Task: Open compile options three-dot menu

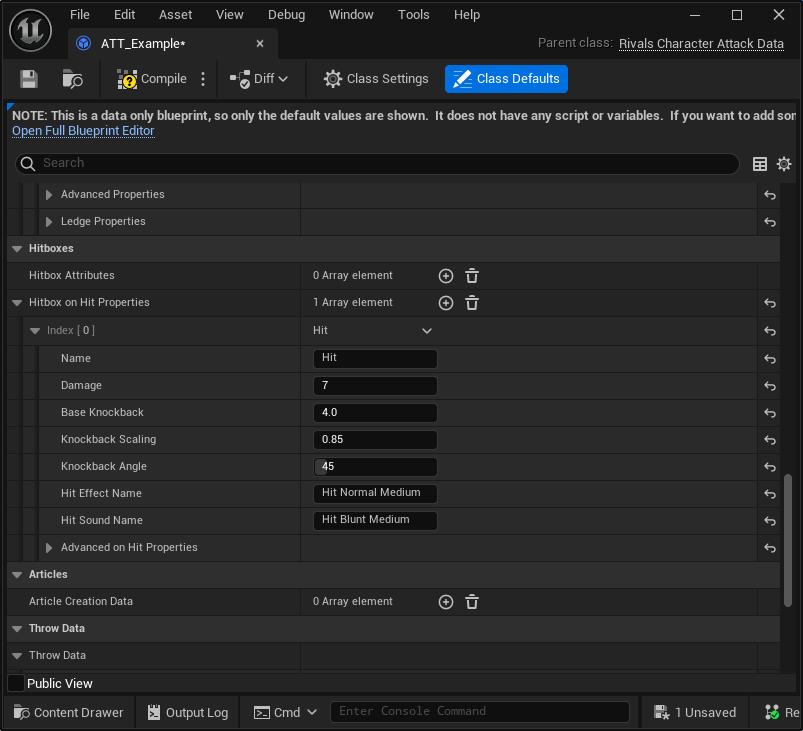Action: [203, 79]
